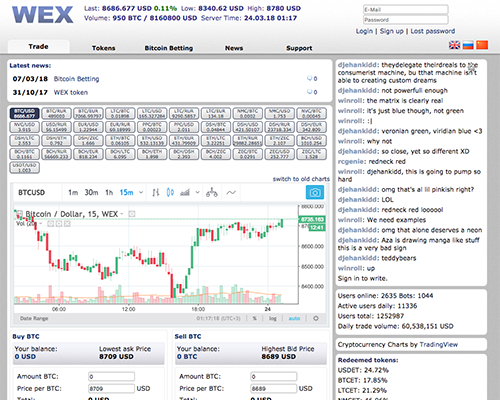The image size is (500, 400).
Task: Open the TradingView link
Action: (439, 344)
